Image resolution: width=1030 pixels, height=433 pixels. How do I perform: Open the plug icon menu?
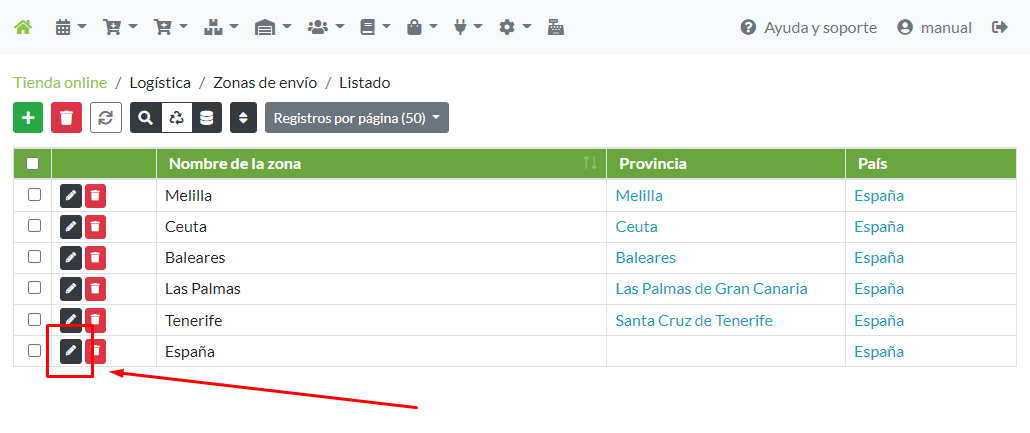[468, 28]
